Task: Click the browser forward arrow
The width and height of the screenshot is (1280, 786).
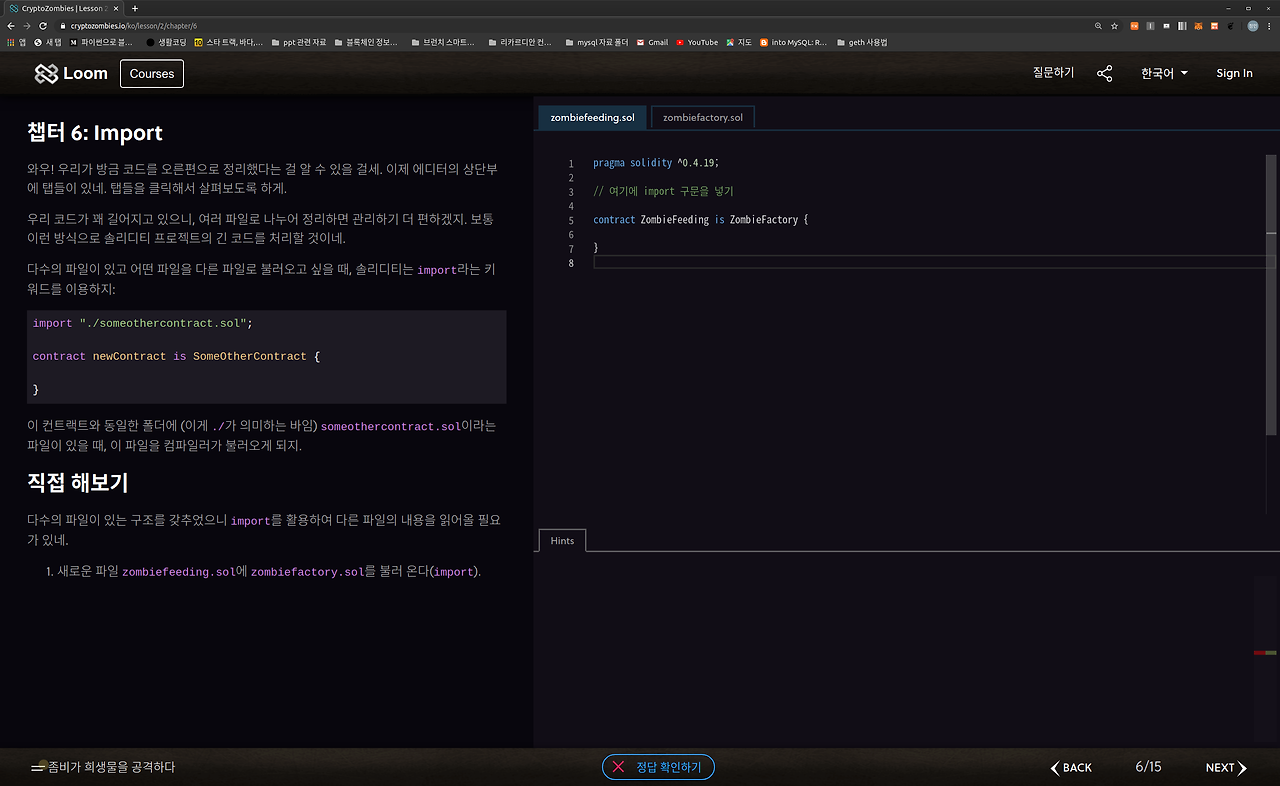Action: pos(27,25)
